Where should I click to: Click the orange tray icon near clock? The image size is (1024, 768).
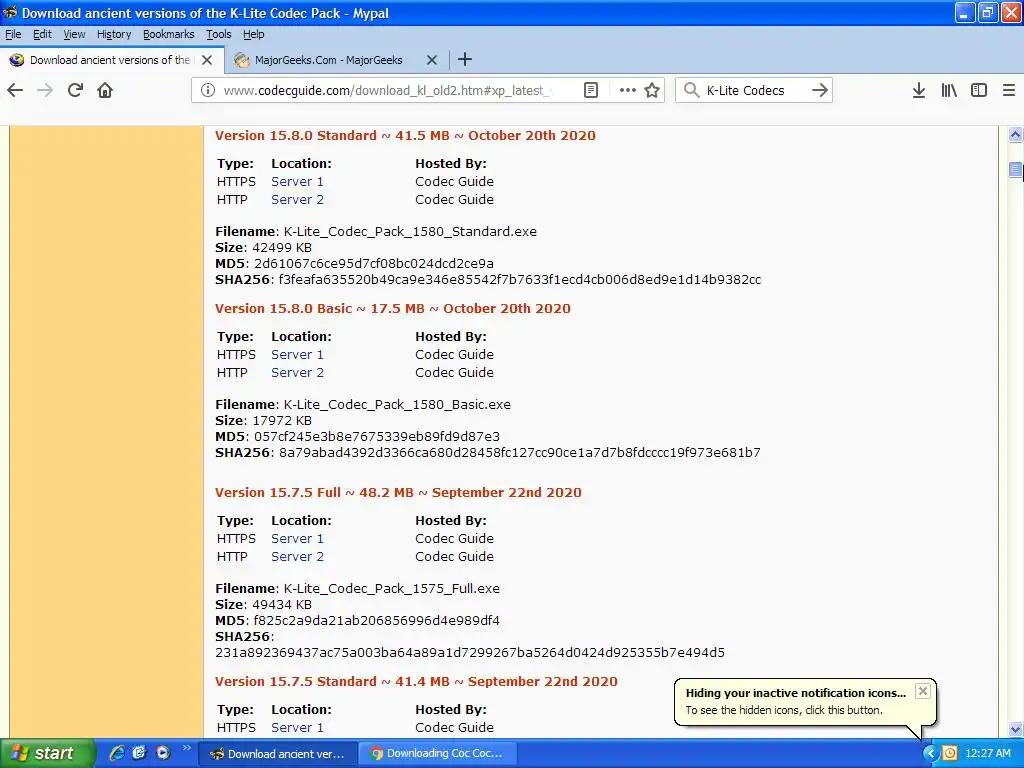[x=950, y=753]
